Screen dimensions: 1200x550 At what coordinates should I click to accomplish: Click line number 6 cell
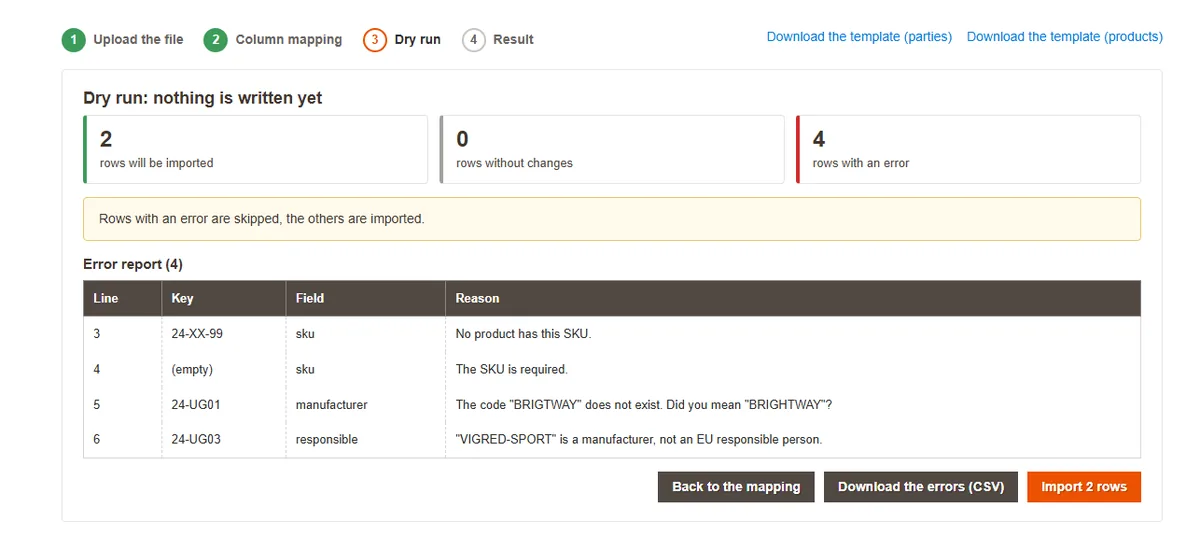122,440
